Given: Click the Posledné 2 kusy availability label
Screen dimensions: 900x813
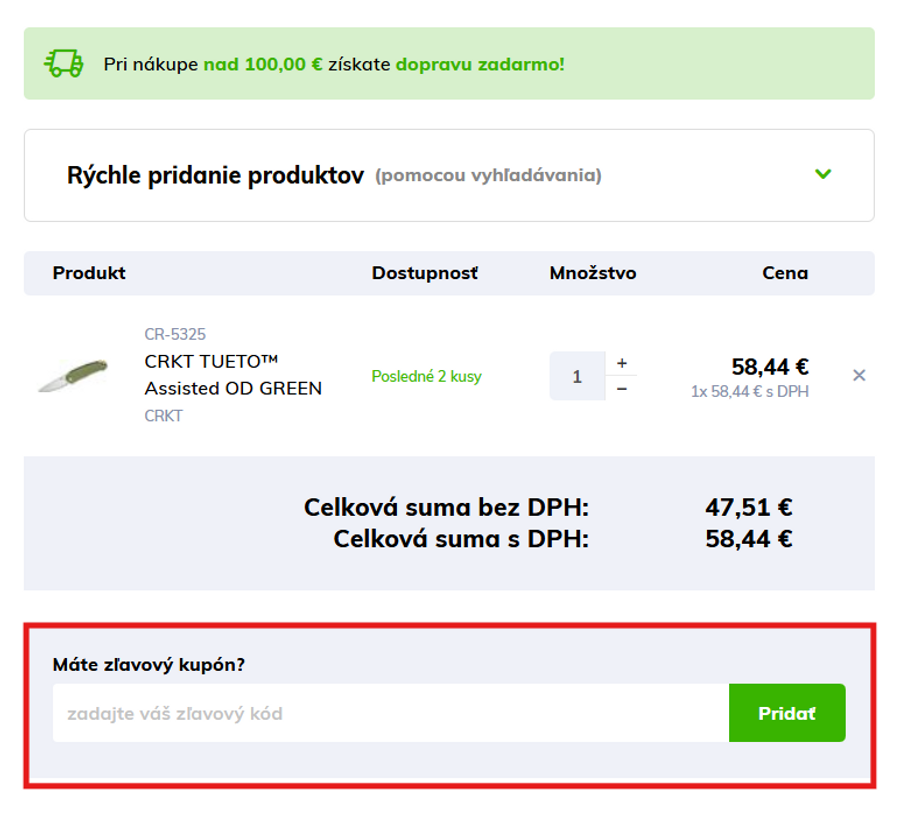Looking at the screenshot, I should [426, 376].
